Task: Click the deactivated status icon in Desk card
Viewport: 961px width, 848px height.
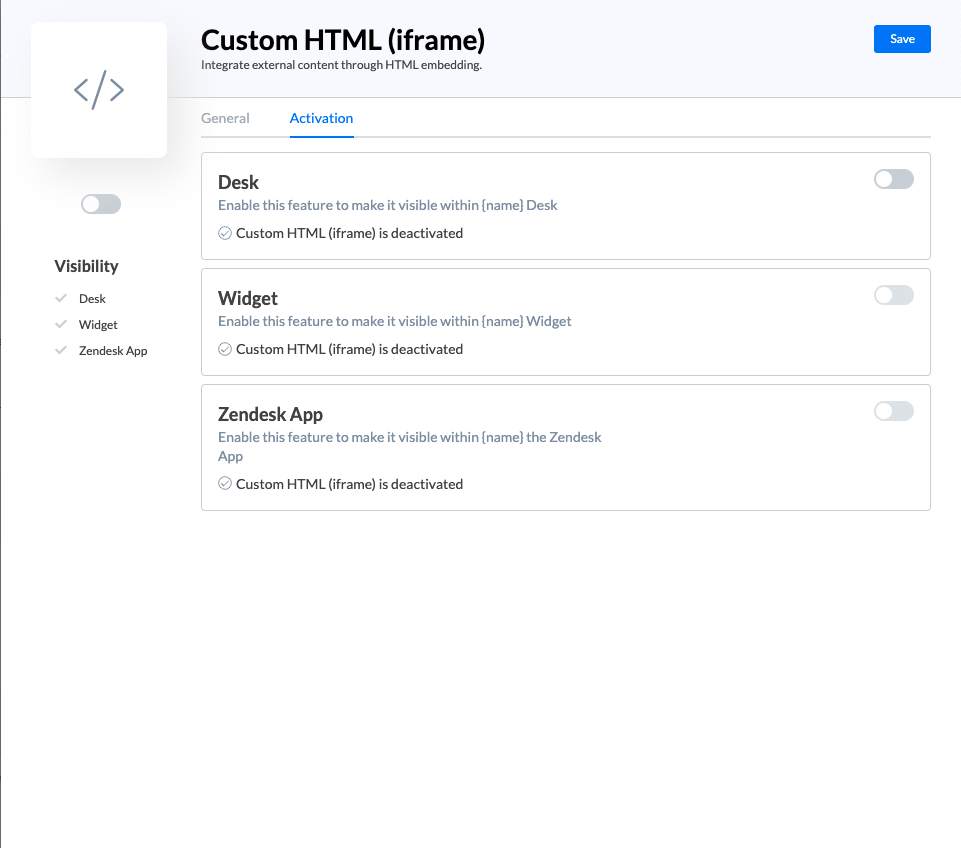Action: tap(225, 233)
